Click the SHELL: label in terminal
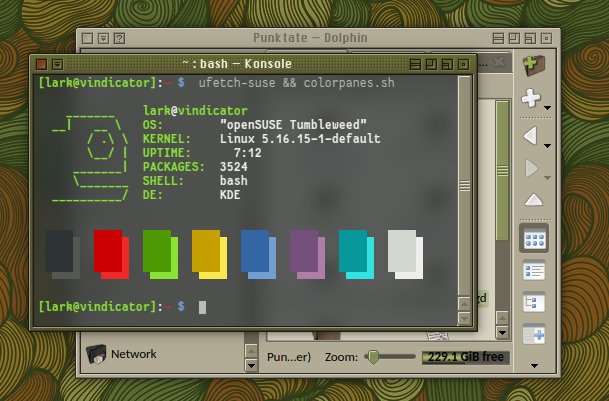Image resolution: width=609 pixels, height=401 pixels. click(x=163, y=181)
